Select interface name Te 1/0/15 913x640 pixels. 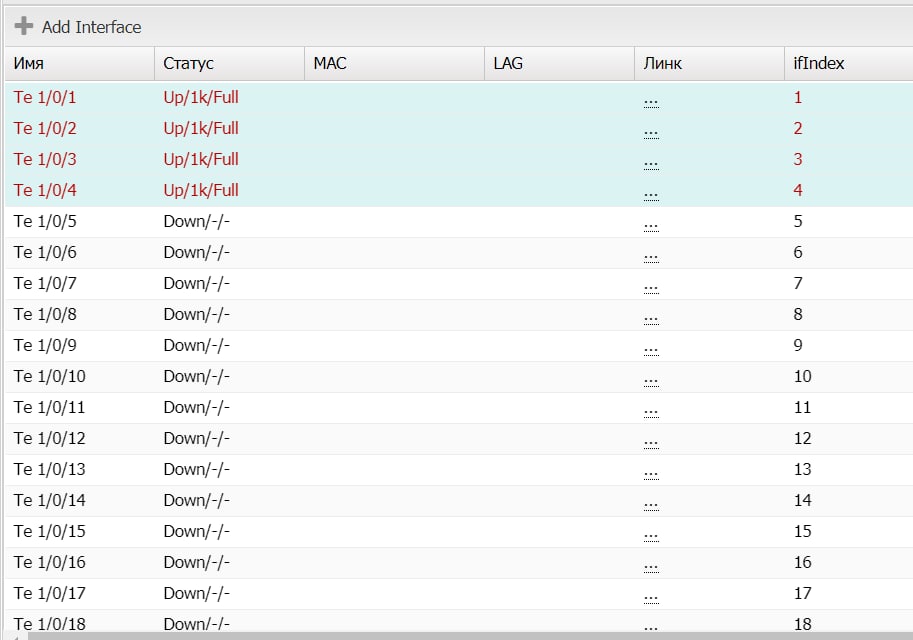49,531
